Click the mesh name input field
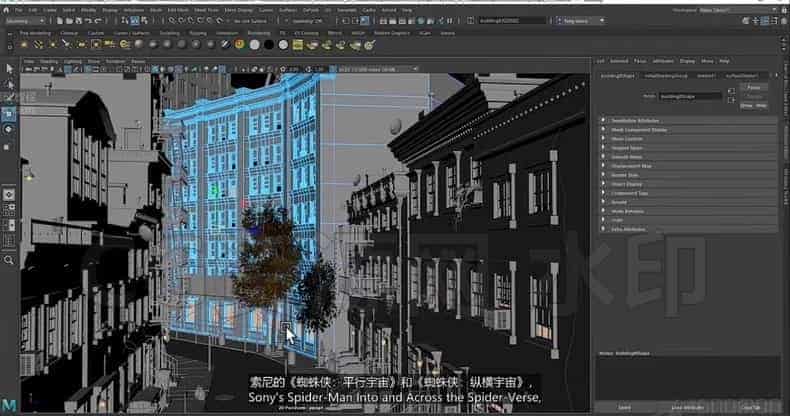Screen dimensions: 790x416 [x=690, y=96]
